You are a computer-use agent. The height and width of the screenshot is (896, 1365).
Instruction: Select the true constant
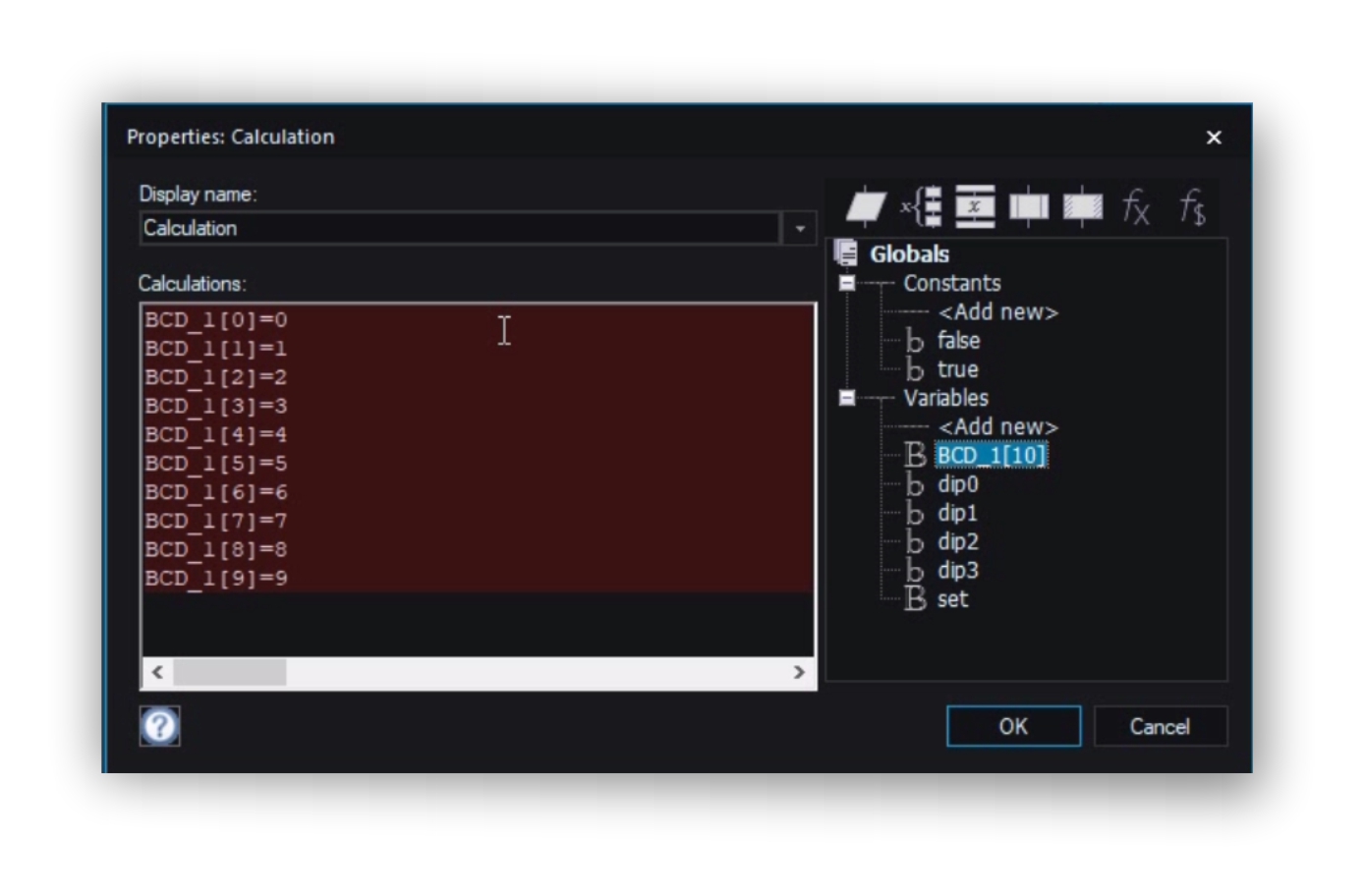click(x=957, y=369)
